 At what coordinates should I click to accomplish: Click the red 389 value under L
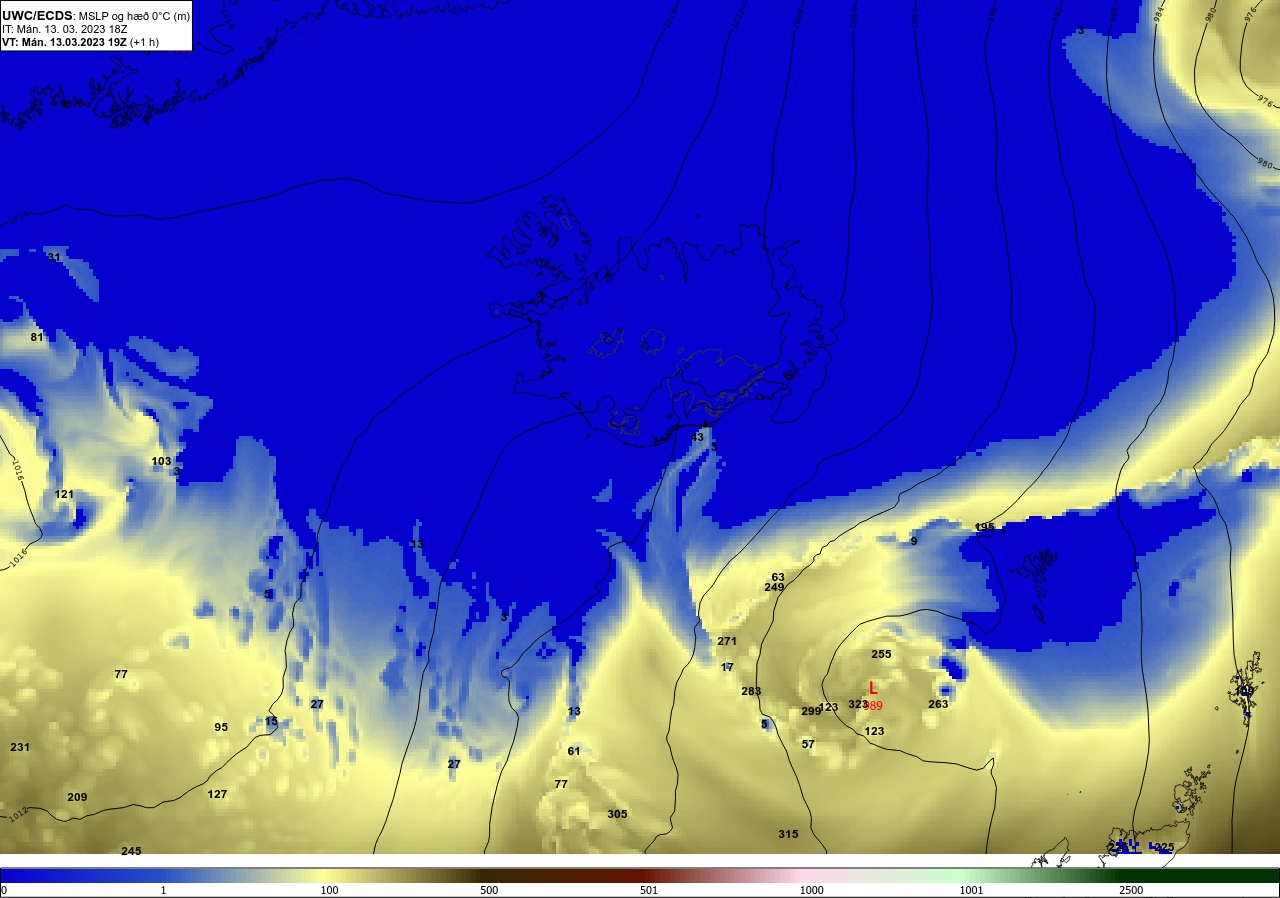[x=874, y=706]
